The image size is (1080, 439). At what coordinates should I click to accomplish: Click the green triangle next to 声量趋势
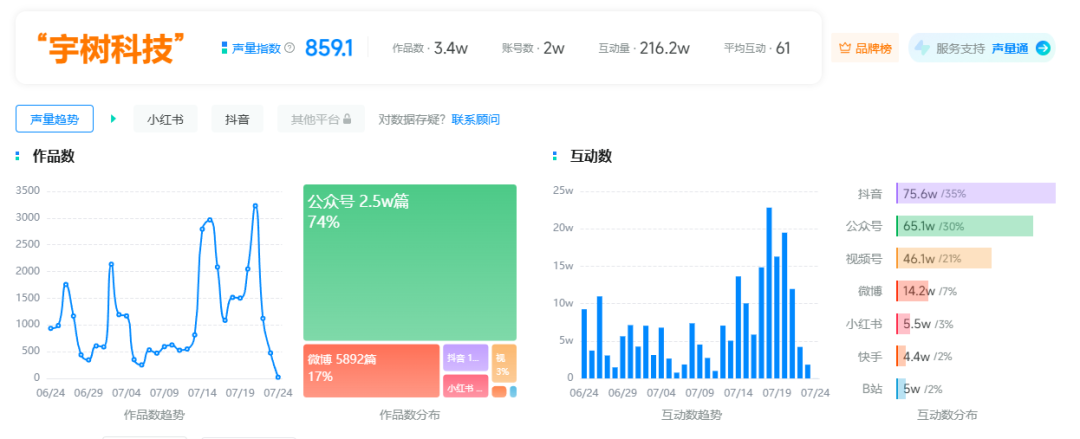tap(113, 119)
